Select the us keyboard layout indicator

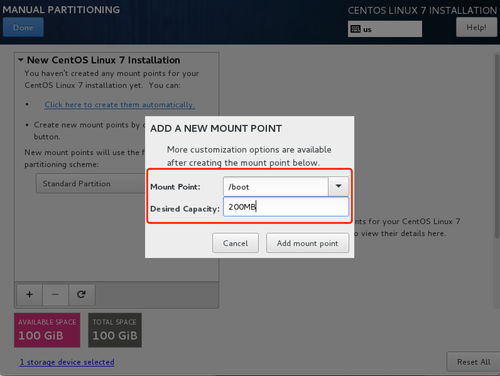[385, 29]
